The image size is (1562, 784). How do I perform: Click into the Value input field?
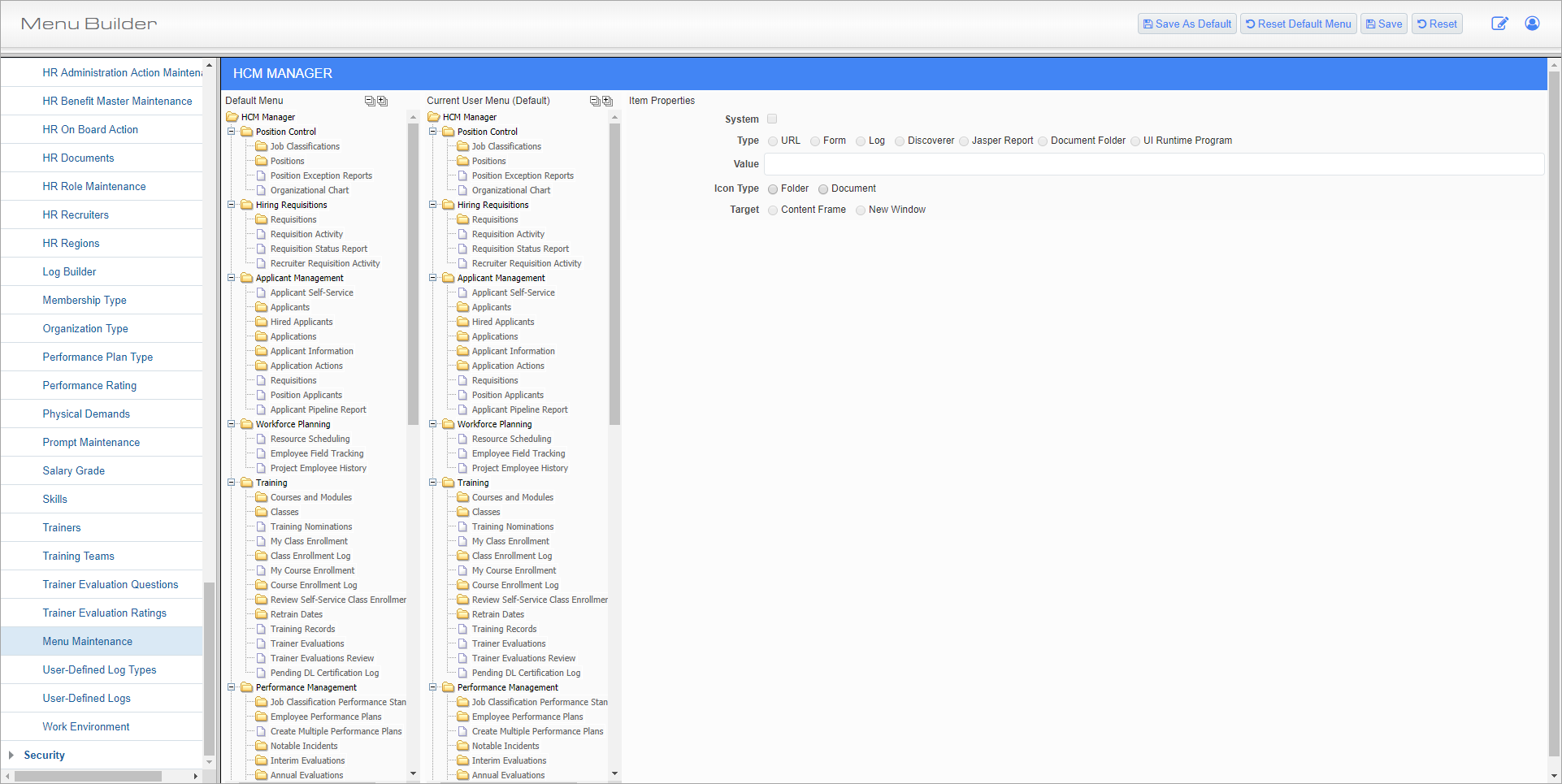(1153, 164)
